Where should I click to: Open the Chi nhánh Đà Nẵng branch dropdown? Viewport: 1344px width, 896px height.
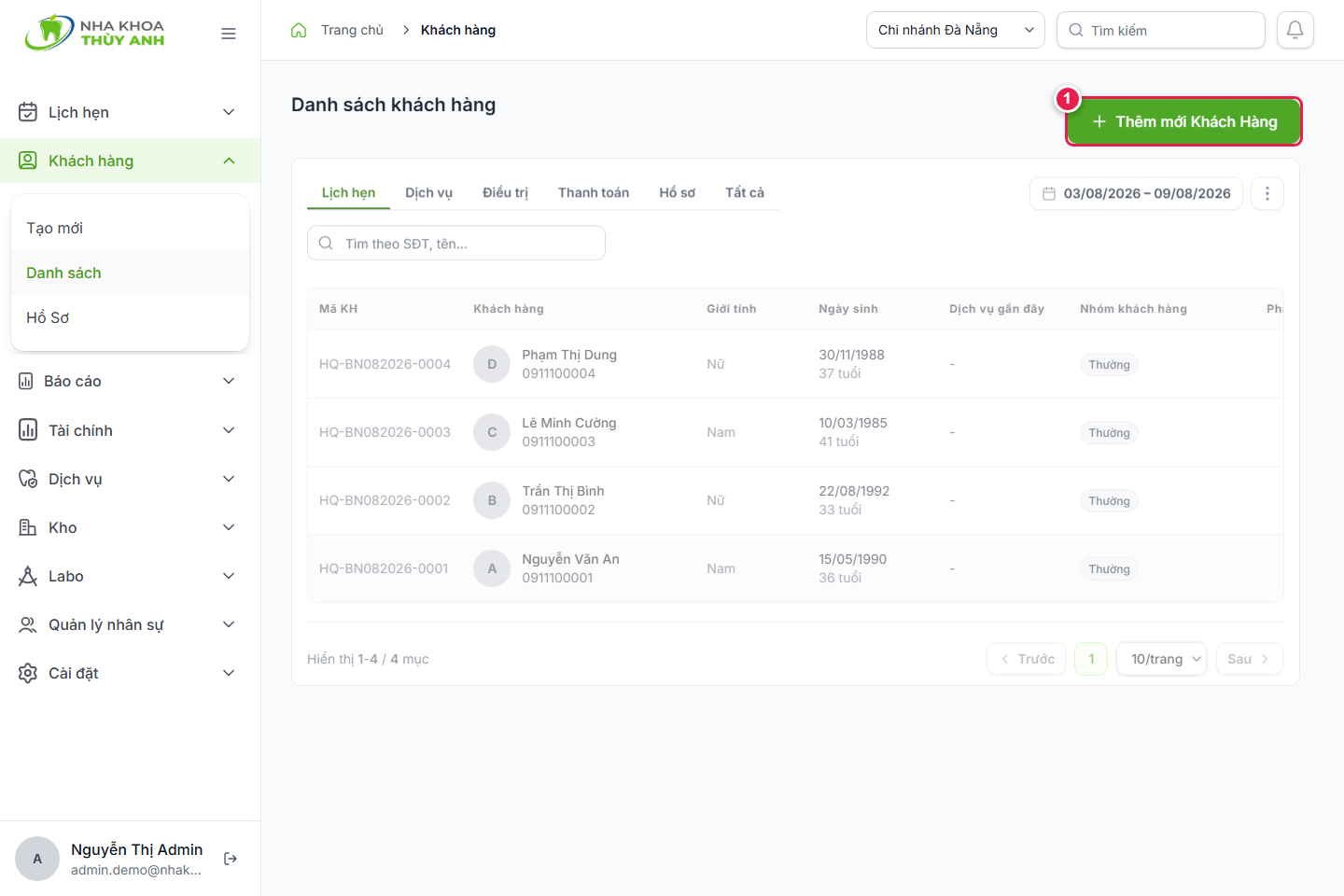956,30
